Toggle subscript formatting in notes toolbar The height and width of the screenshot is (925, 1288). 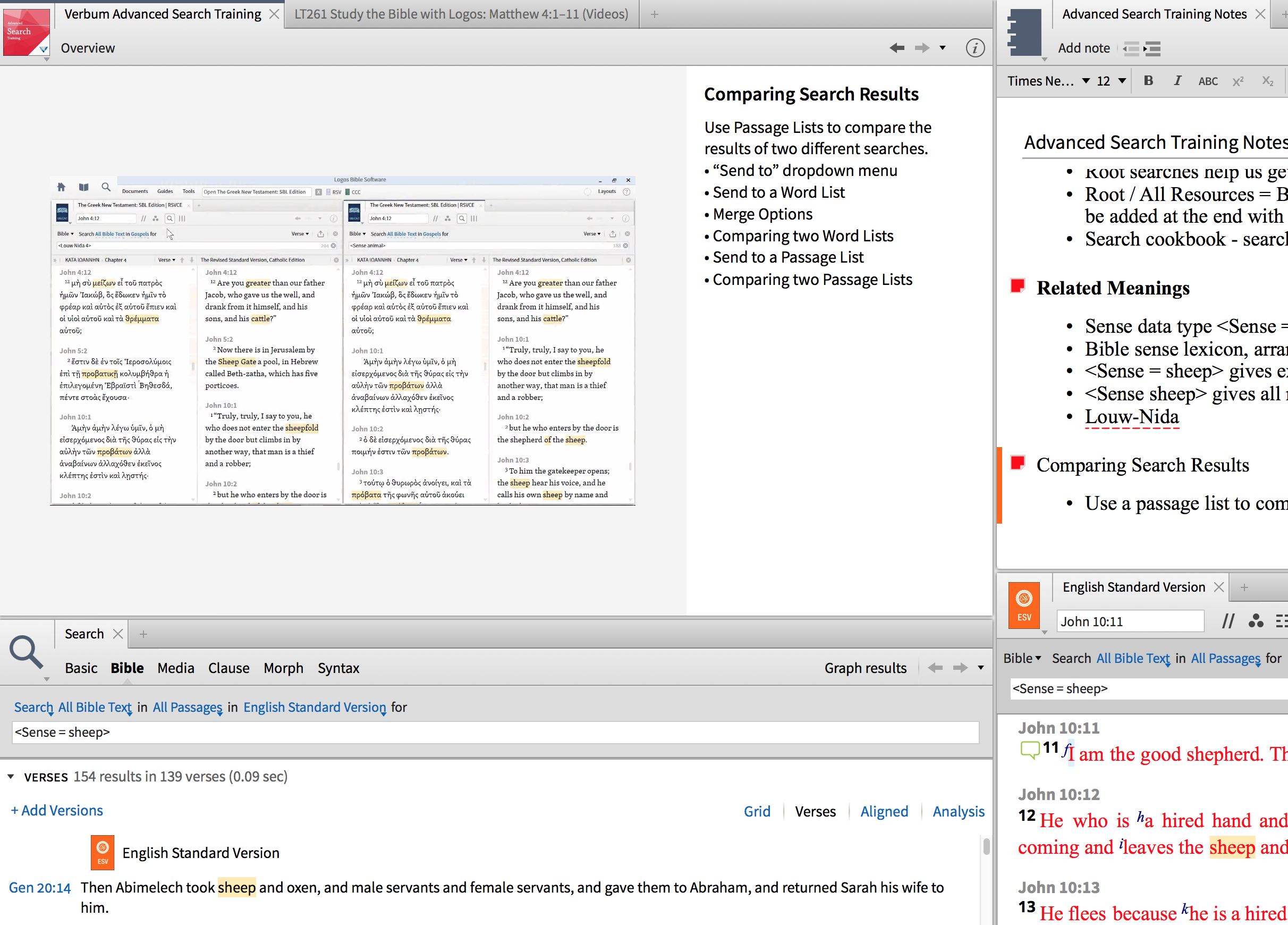click(x=1267, y=81)
